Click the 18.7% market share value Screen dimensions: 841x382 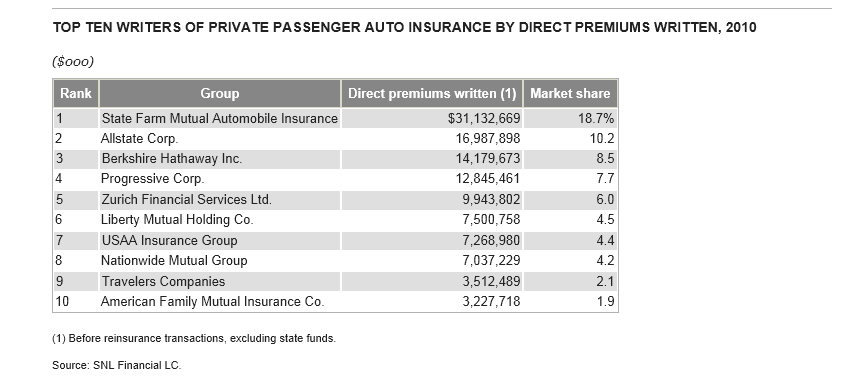[x=596, y=118]
